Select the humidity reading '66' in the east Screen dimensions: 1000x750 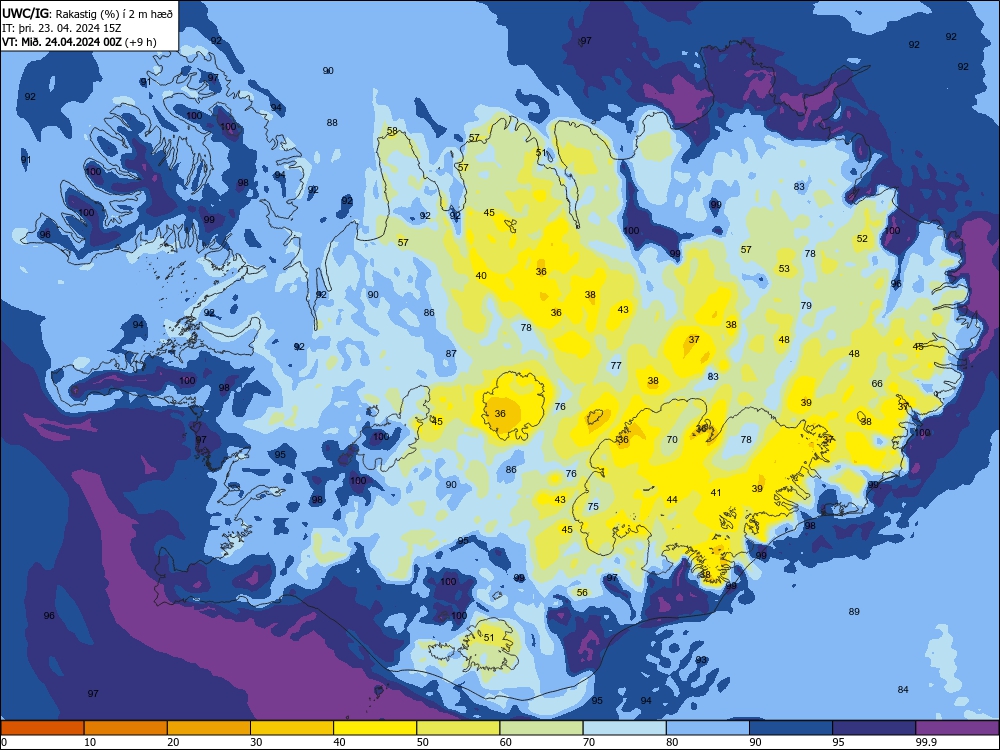coord(877,383)
